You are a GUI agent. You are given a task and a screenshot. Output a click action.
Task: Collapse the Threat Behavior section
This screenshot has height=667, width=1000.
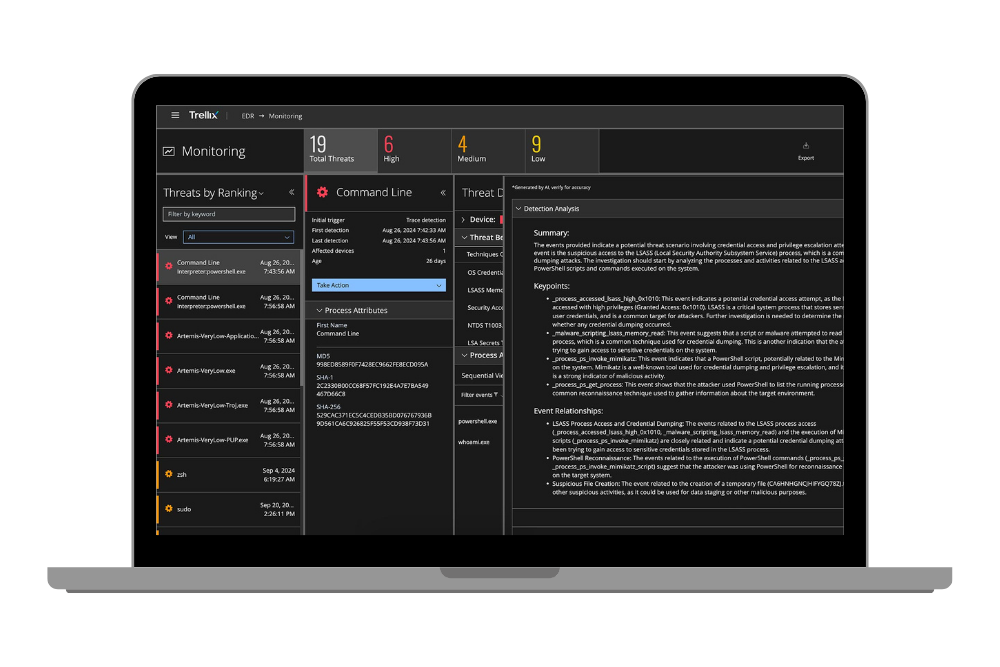pos(464,237)
